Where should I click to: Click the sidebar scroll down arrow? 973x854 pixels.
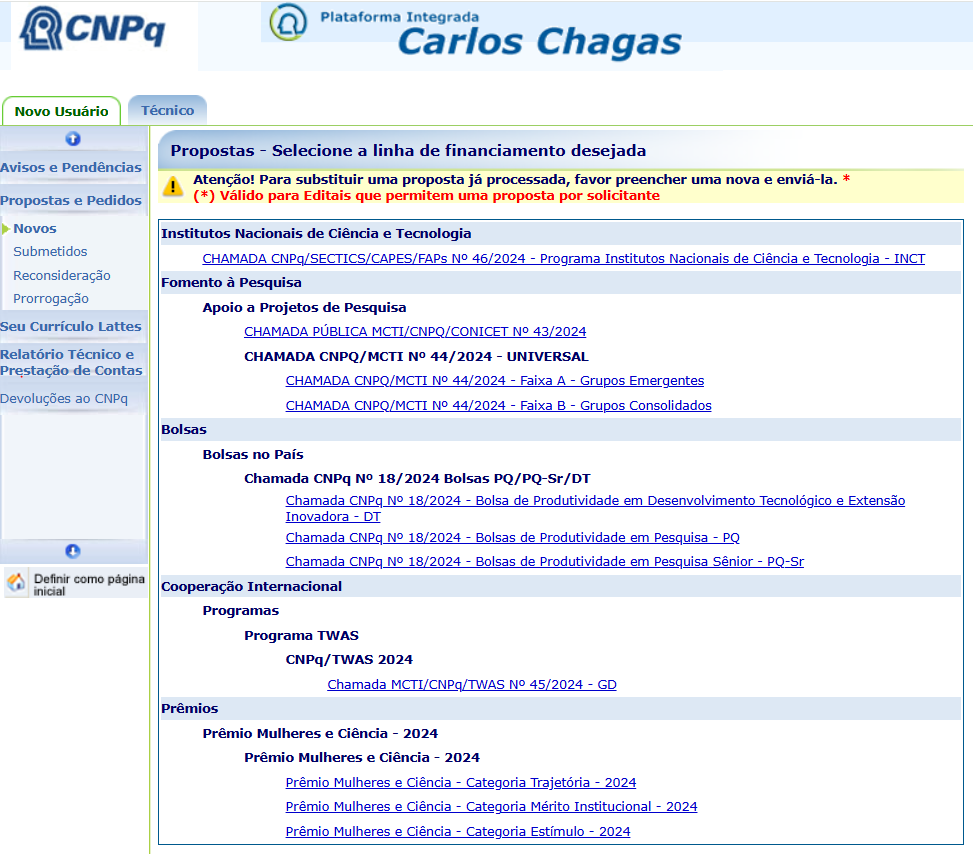[x=73, y=551]
